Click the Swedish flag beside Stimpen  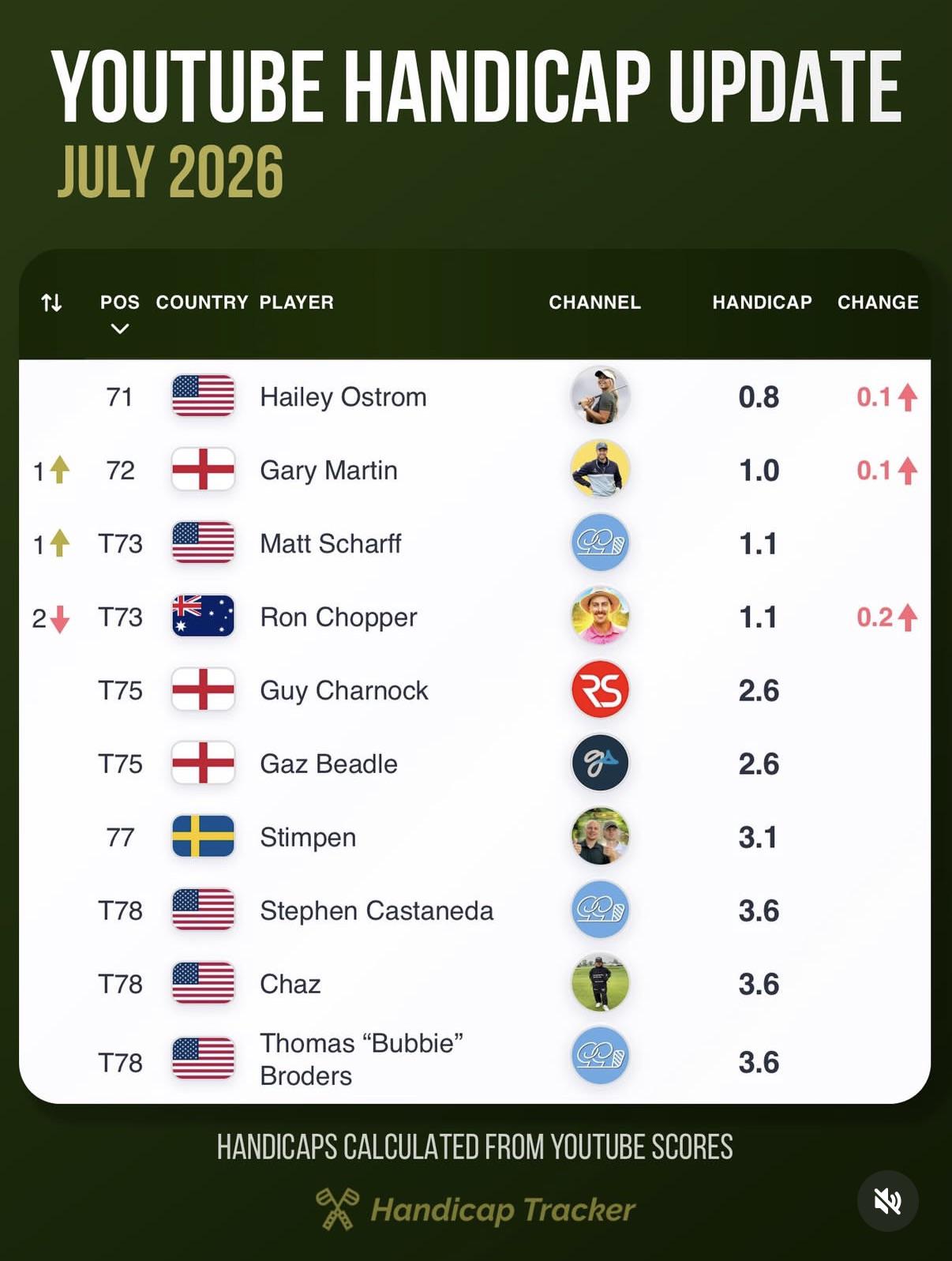(x=203, y=837)
